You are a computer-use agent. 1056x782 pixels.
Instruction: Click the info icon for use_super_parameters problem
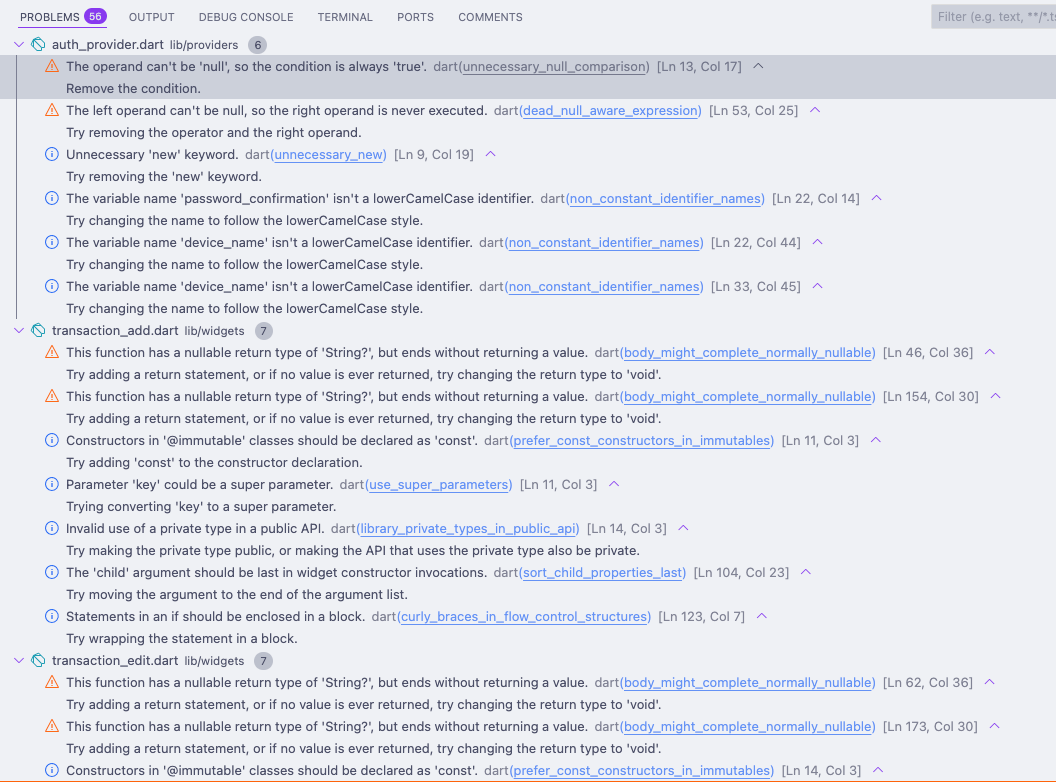pos(52,485)
